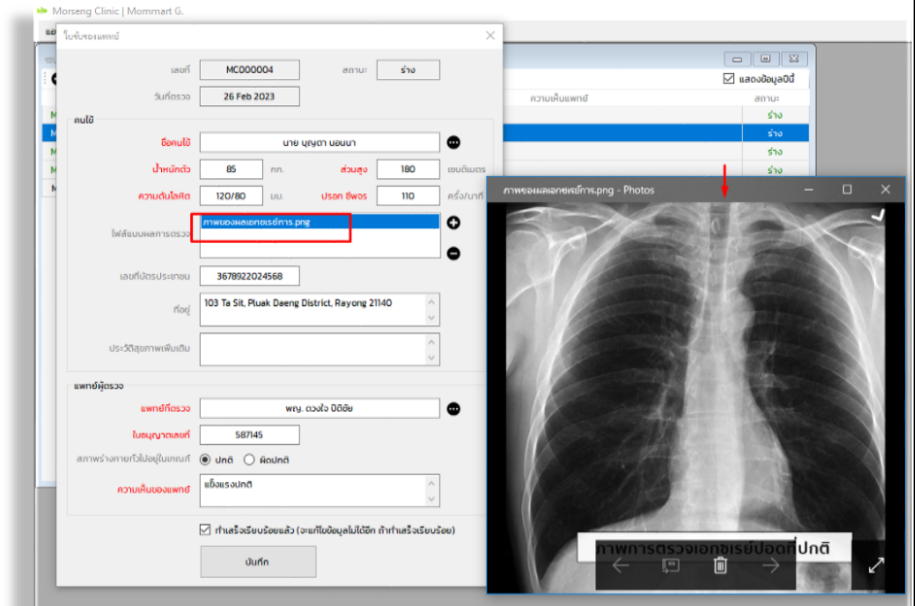Select the ปกติ radio button
The width and height of the screenshot is (915, 606).
click(206, 459)
